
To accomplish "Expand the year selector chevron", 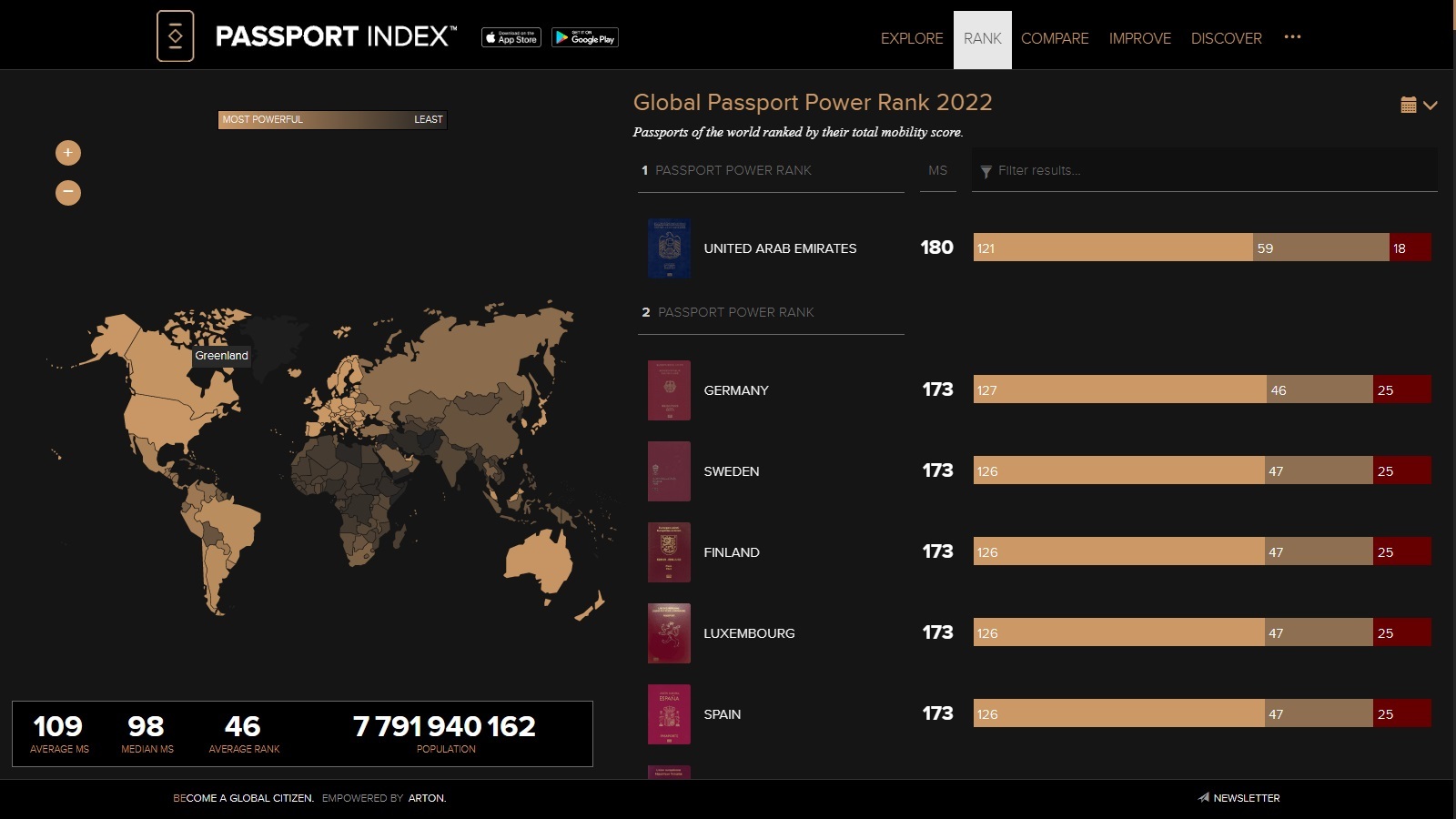I will click(1431, 106).
